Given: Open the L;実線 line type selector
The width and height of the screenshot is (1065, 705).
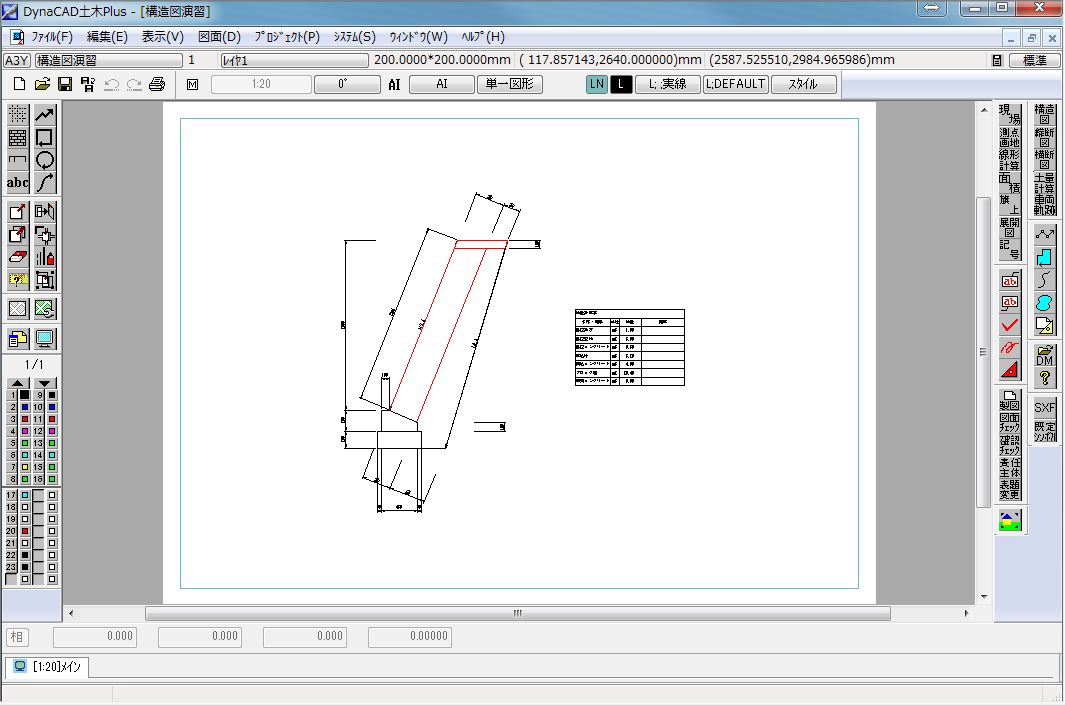Looking at the screenshot, I should (667, 84).
